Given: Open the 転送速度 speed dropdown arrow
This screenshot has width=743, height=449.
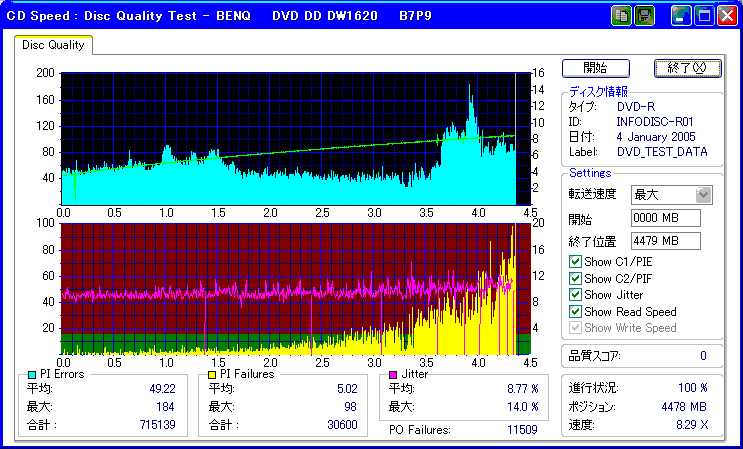Looking at the screenshot, I should 703,195.
